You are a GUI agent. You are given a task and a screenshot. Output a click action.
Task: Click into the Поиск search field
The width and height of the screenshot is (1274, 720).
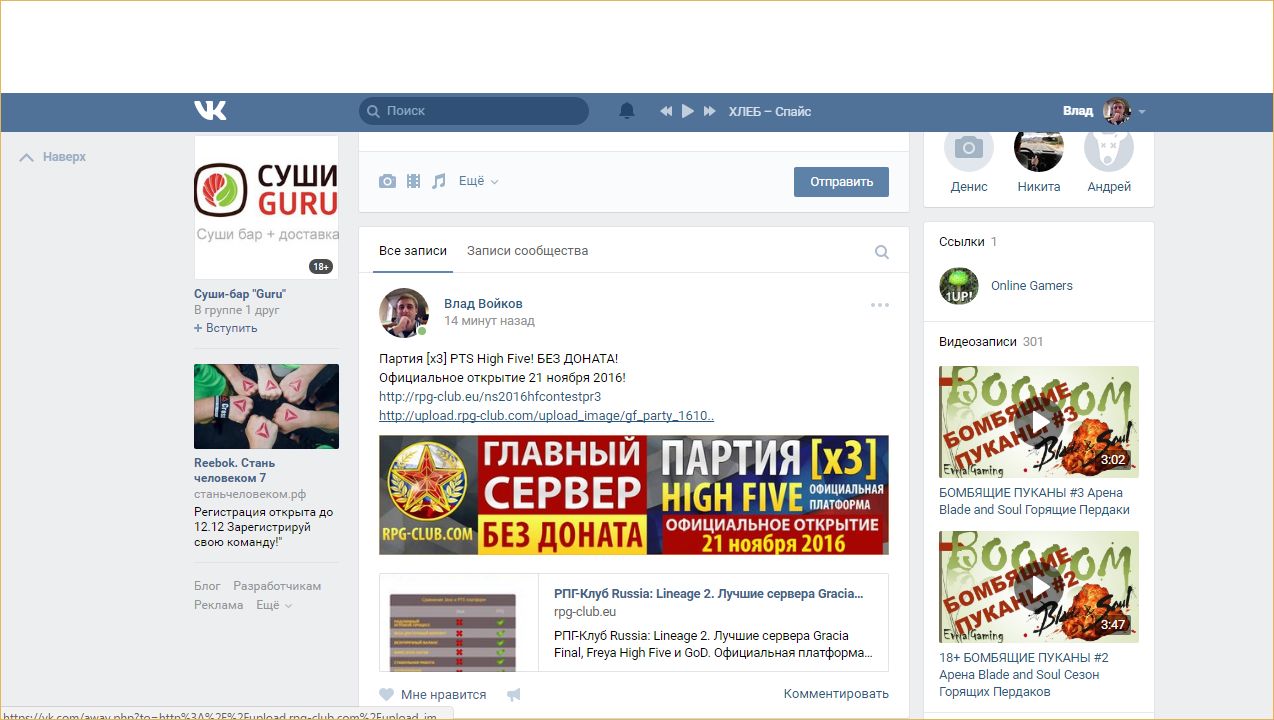(x=474, y=111)
